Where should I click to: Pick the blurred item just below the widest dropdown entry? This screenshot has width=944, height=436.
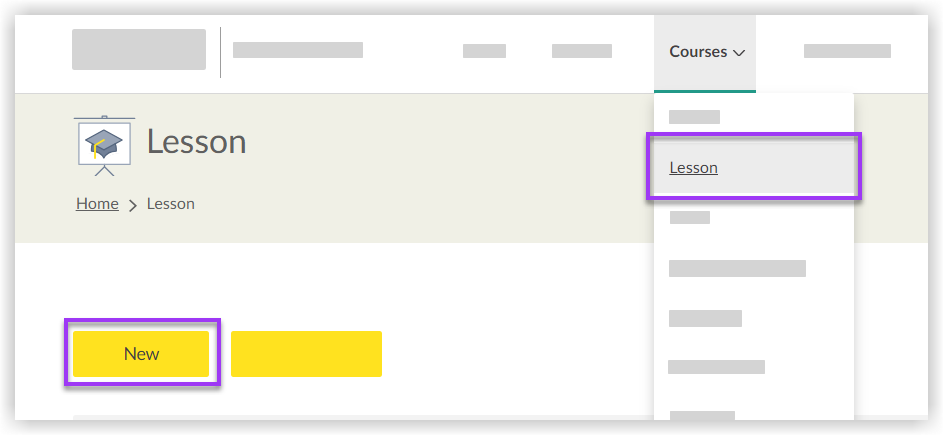(705, 318)
